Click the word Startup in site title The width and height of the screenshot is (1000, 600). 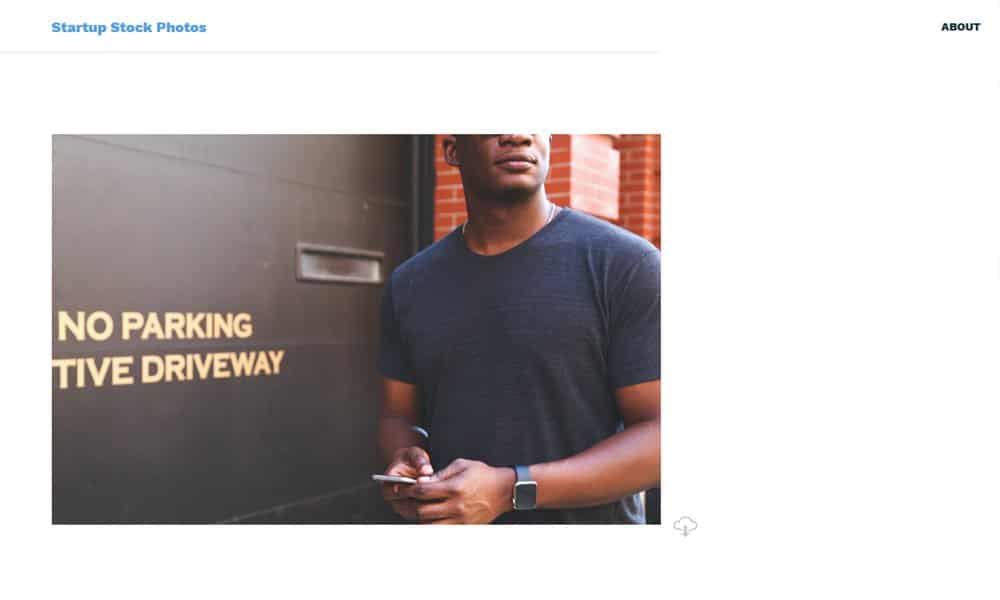[x=78, y=27]
